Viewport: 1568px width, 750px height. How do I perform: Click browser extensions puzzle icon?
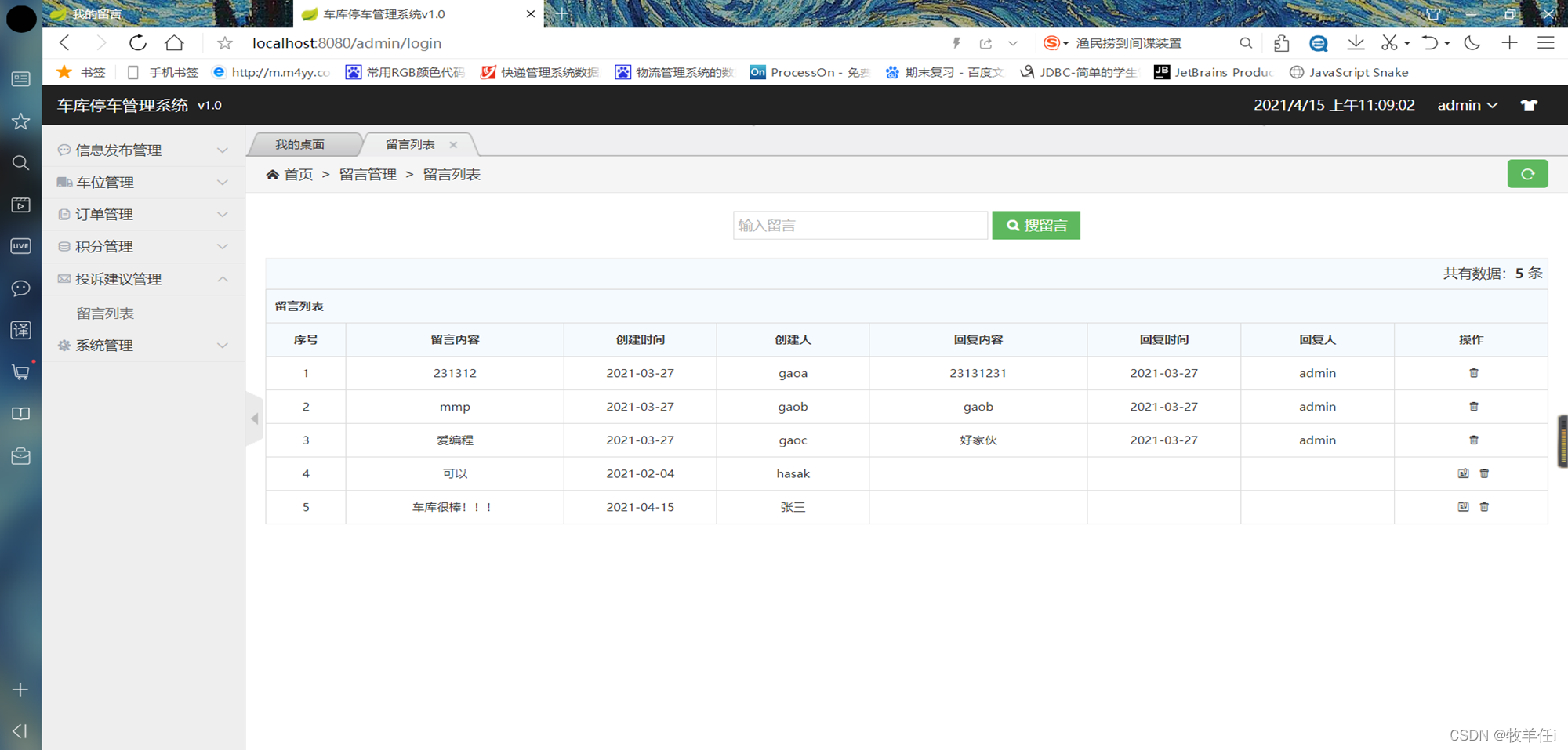pos(1282,43)
